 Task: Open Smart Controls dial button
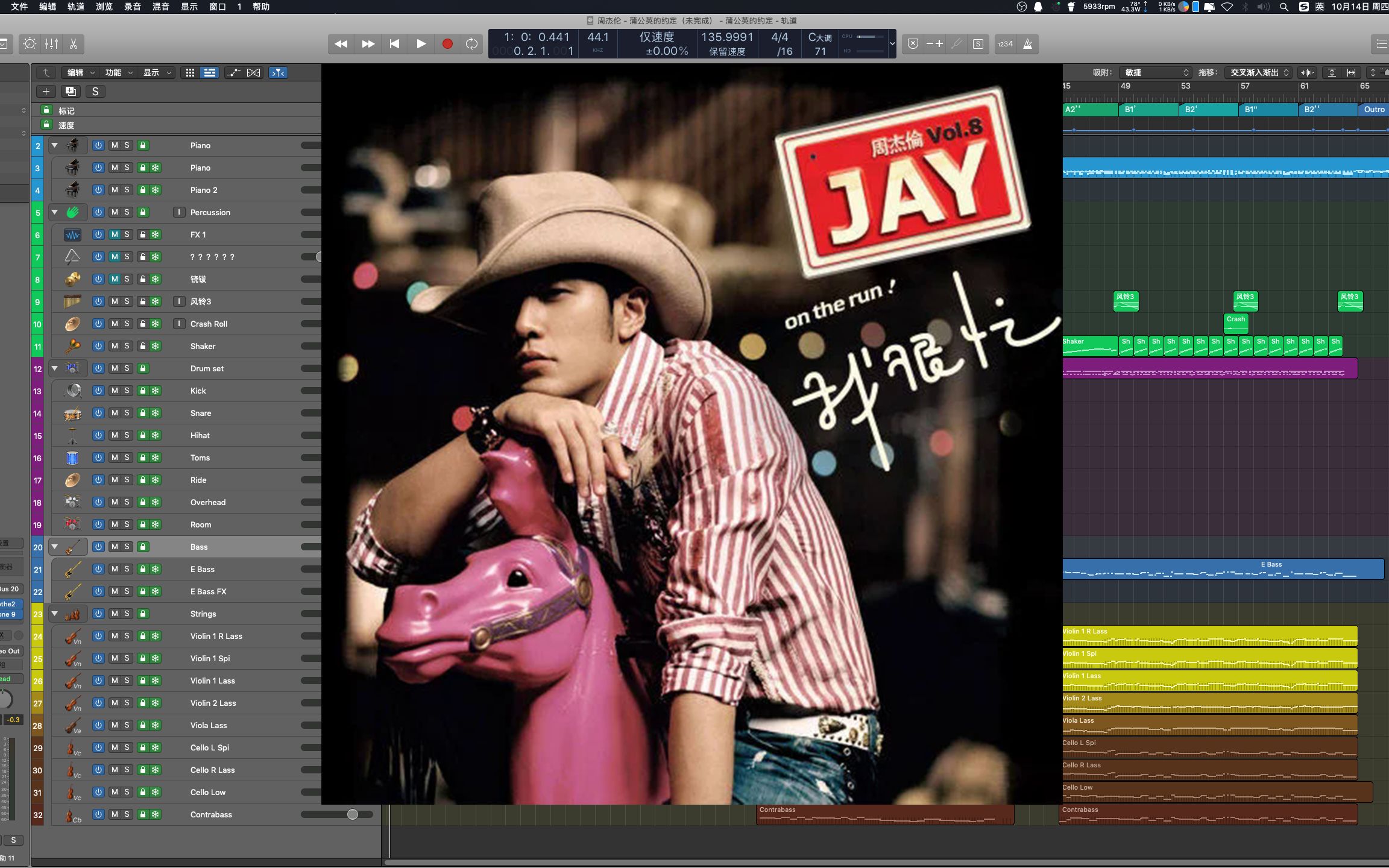click(30, 44)
